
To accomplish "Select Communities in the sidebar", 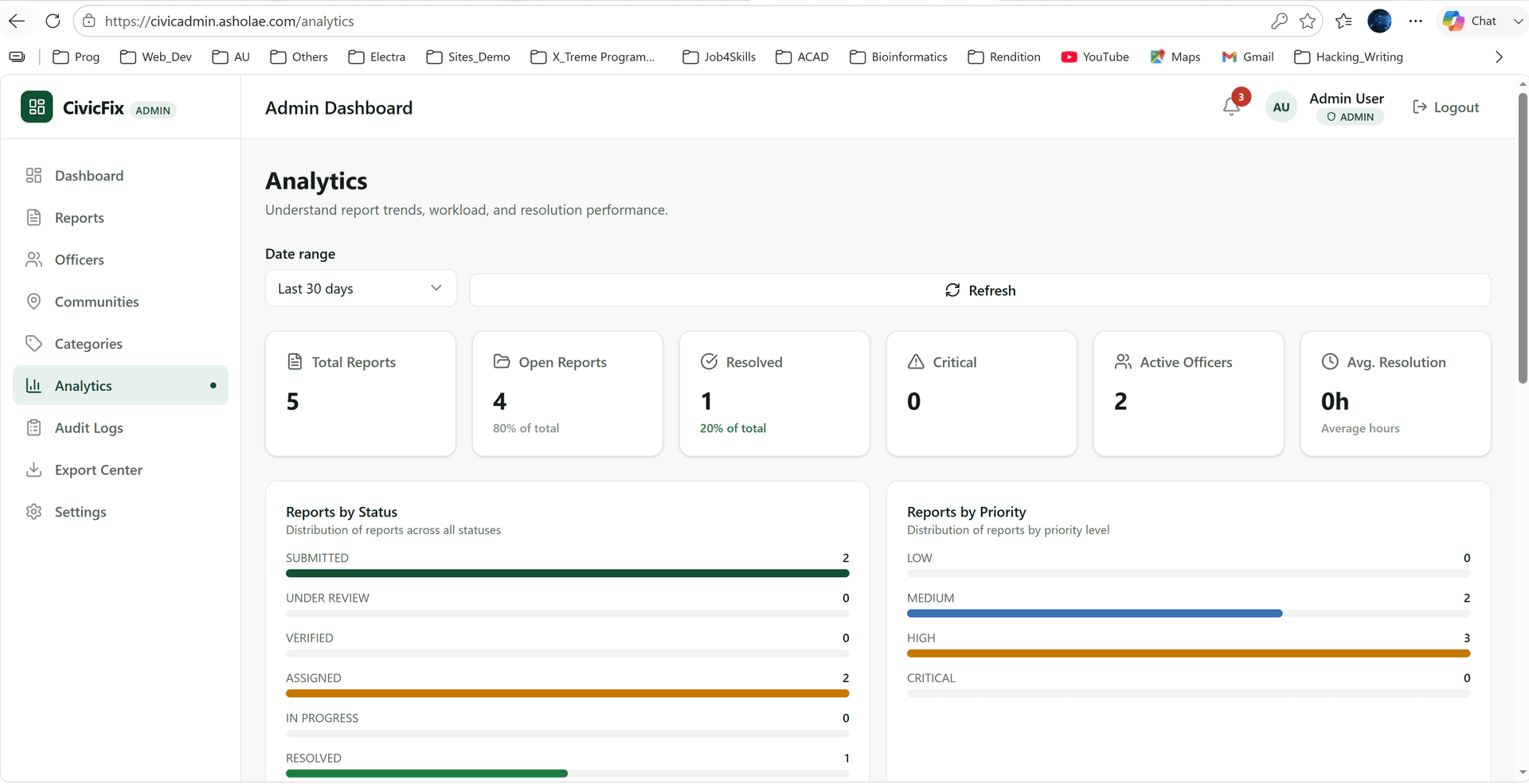I will [x=120, y=302].
